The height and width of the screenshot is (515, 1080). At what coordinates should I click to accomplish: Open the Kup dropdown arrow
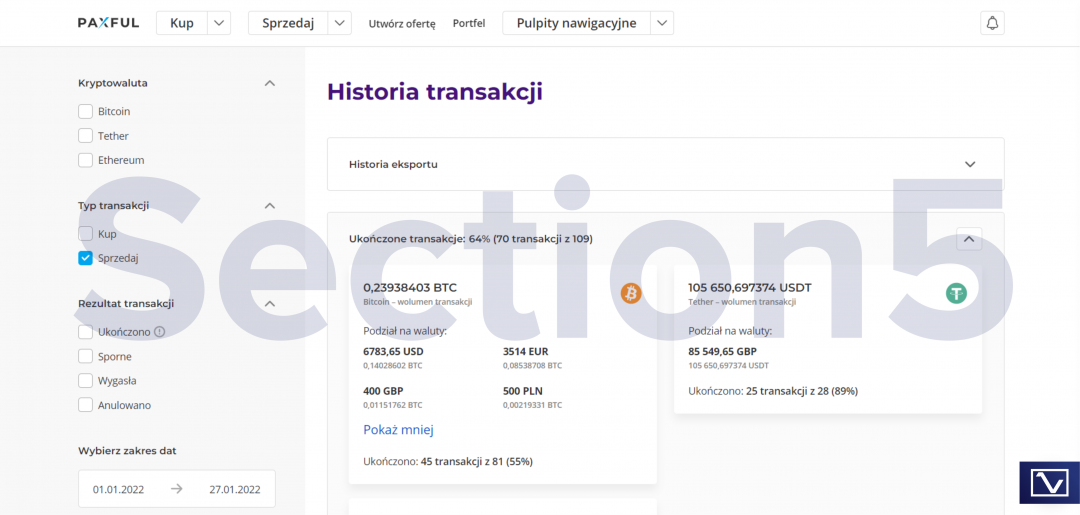(x=220, y=23)
